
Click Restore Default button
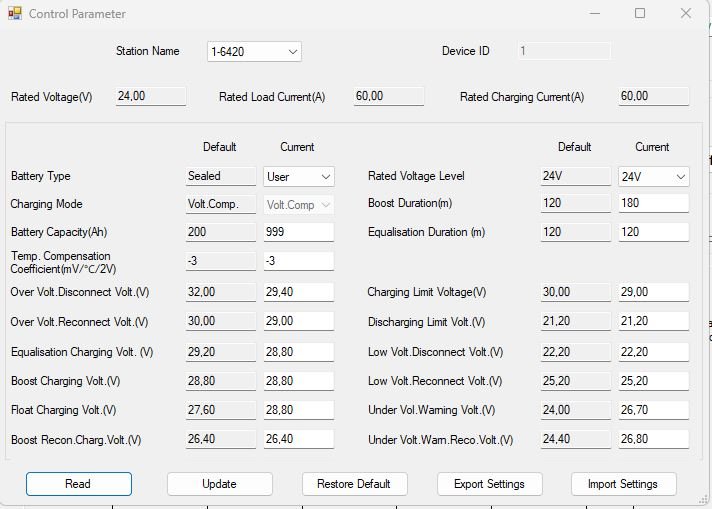(x=354, y=484)
